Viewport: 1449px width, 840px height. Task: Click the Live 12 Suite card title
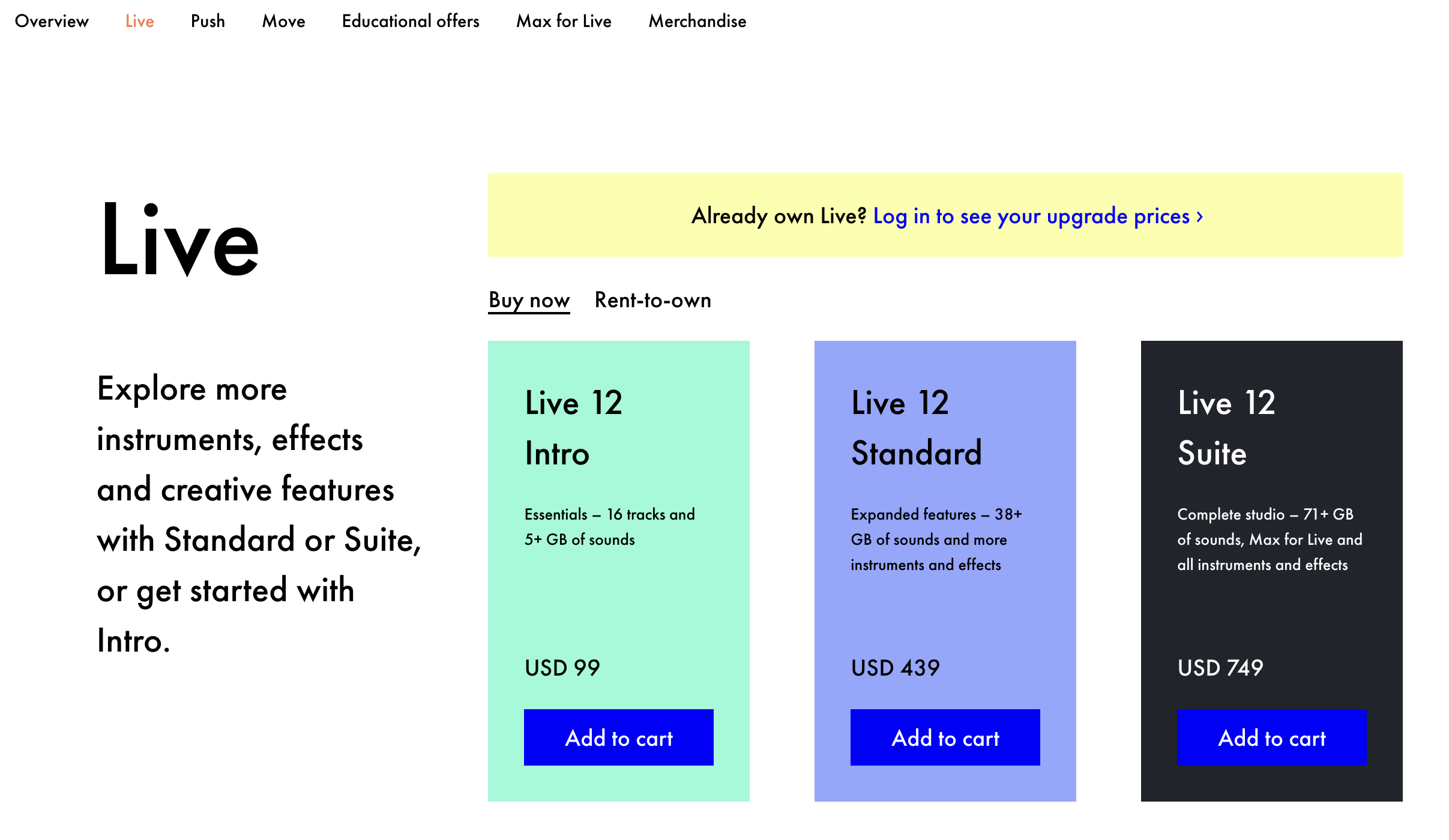click(x=1226, y=427)
